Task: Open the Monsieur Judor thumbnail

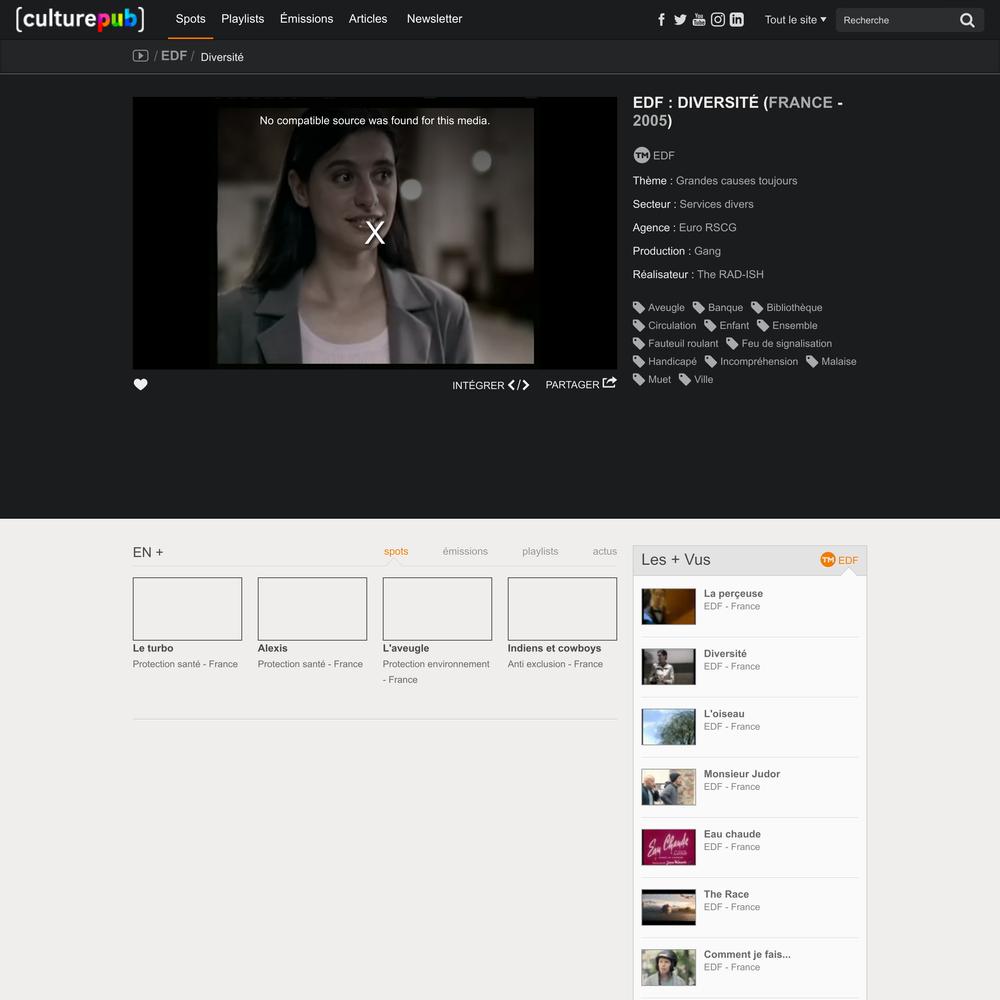Action: [x=668, y=786]
